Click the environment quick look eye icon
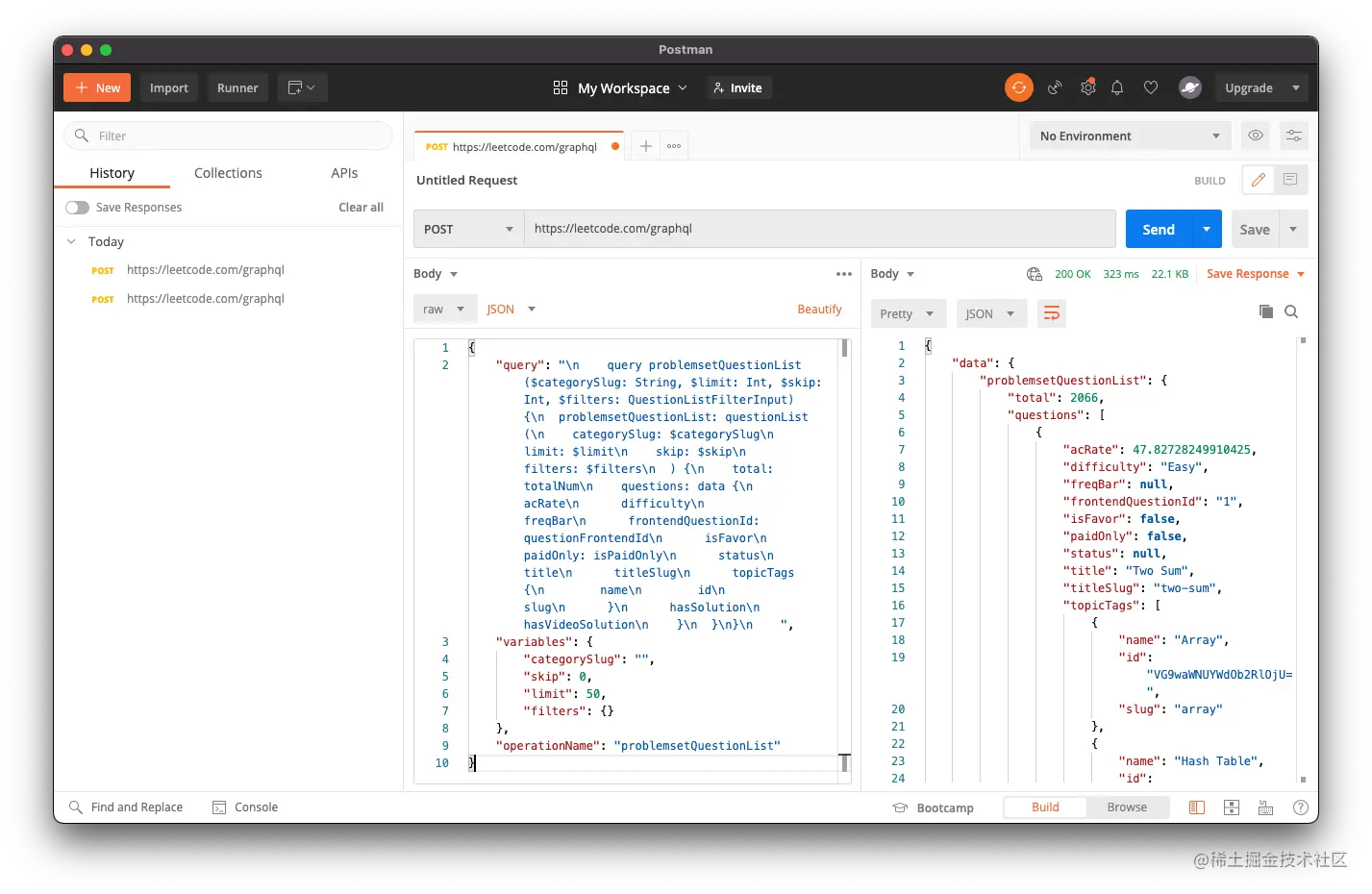The height and width of the screenshot is (894, 1372). click(x=1255, y=136)
